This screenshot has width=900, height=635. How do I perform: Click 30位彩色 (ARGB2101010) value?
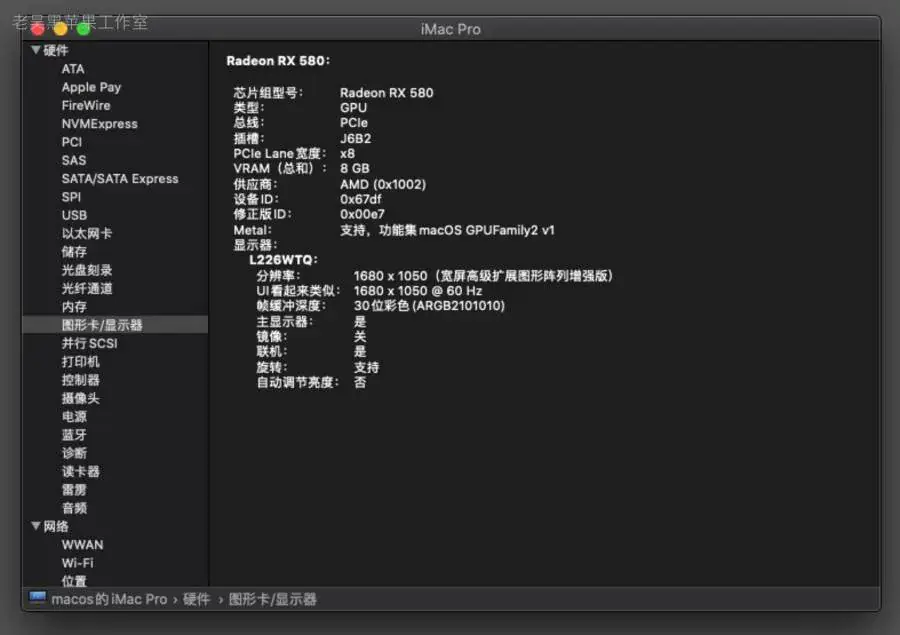coord(429,305)
